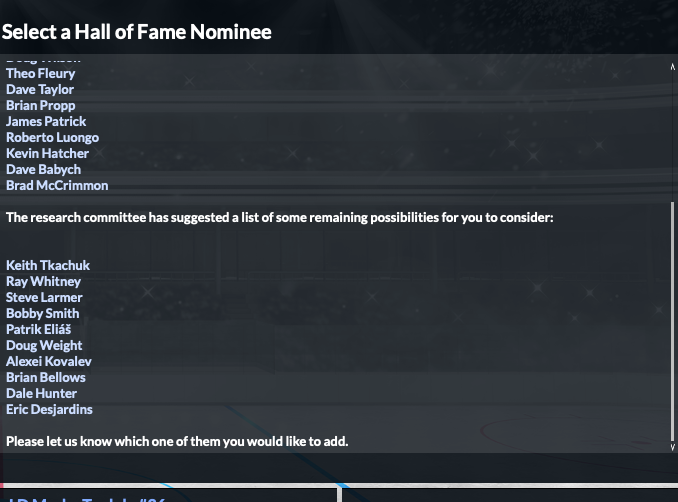Click Dave Taylor in the list
This screenshot has width=678, height=502.
40,89
